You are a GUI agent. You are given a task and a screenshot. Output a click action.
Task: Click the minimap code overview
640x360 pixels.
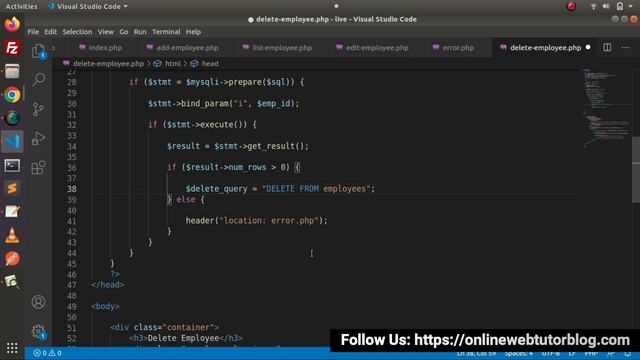point(606,110)
